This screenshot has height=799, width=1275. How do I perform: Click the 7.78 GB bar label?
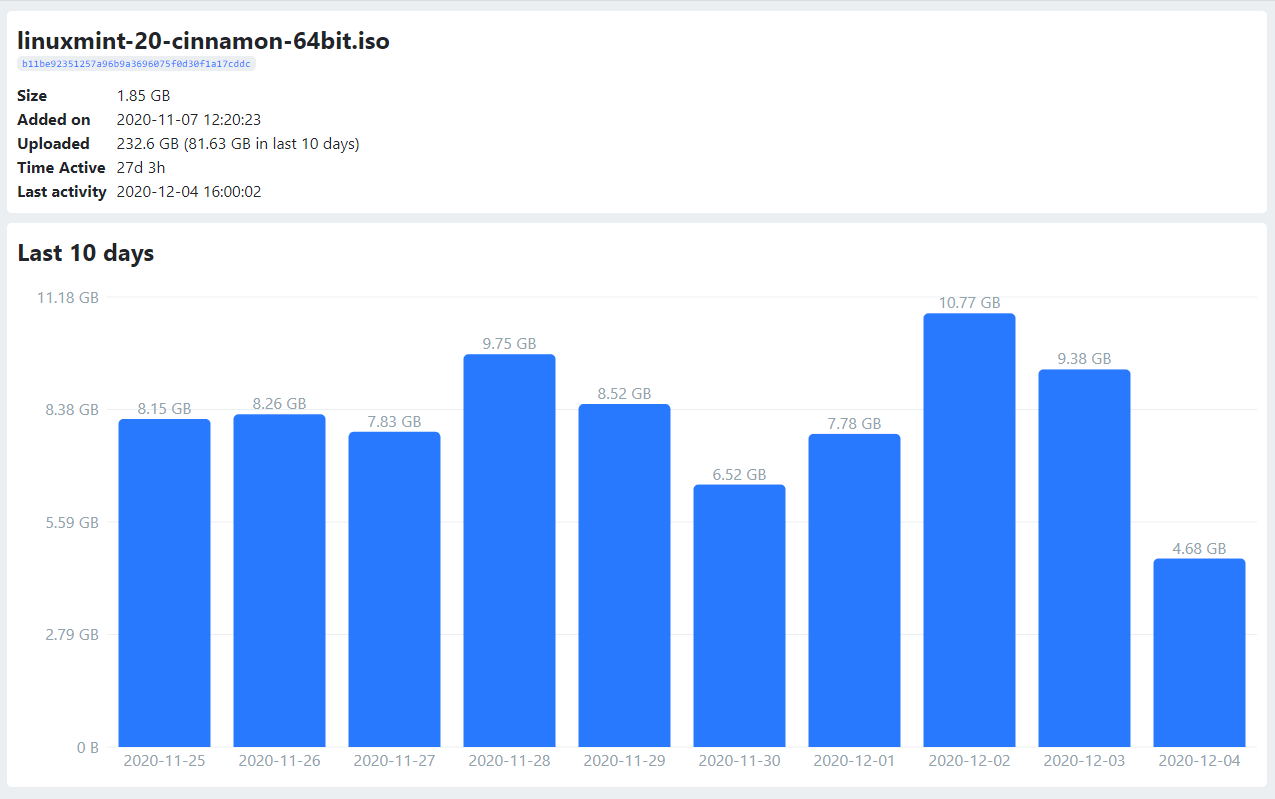coord(854,423)
